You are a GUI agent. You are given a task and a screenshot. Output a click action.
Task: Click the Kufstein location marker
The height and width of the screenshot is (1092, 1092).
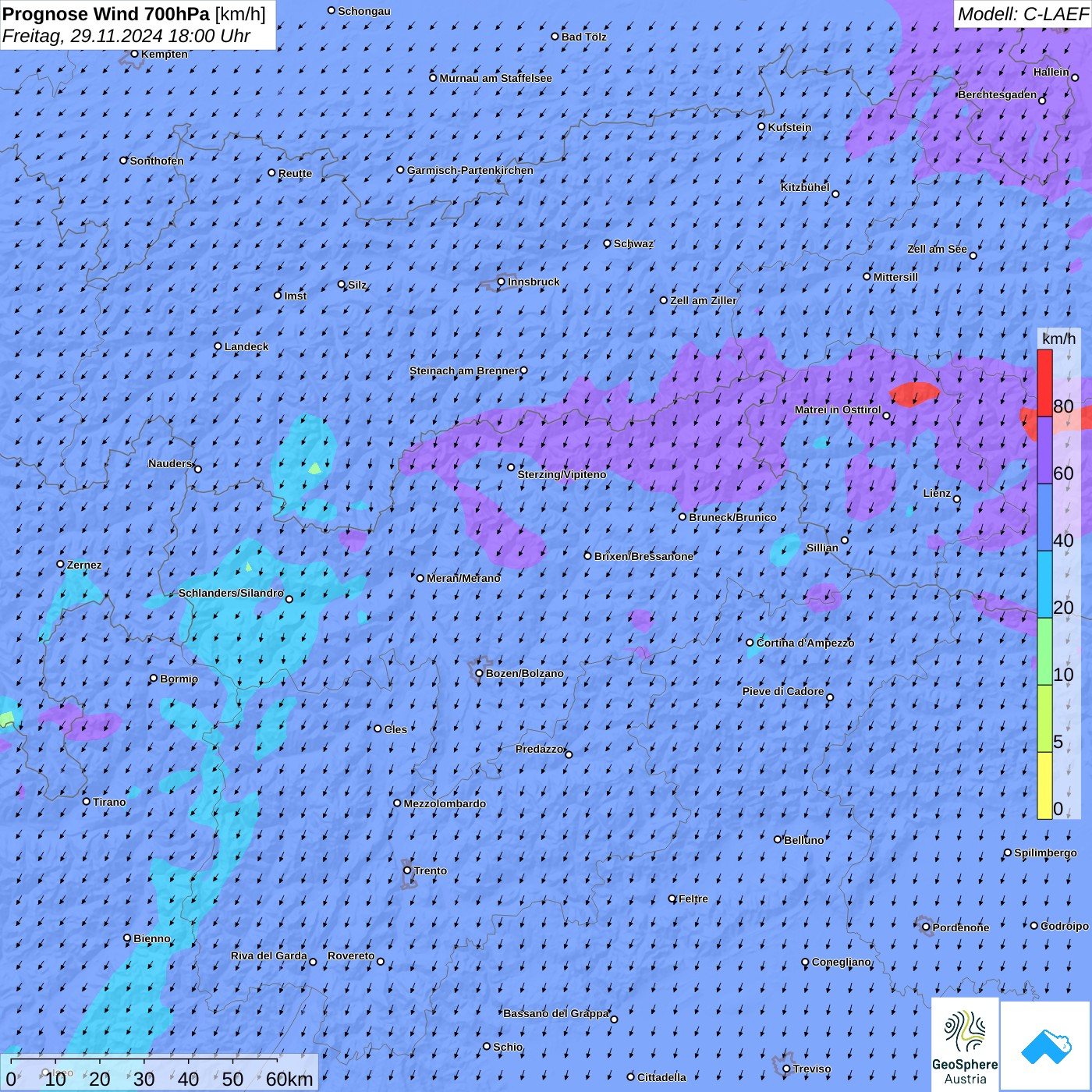[x=762, y=126]
